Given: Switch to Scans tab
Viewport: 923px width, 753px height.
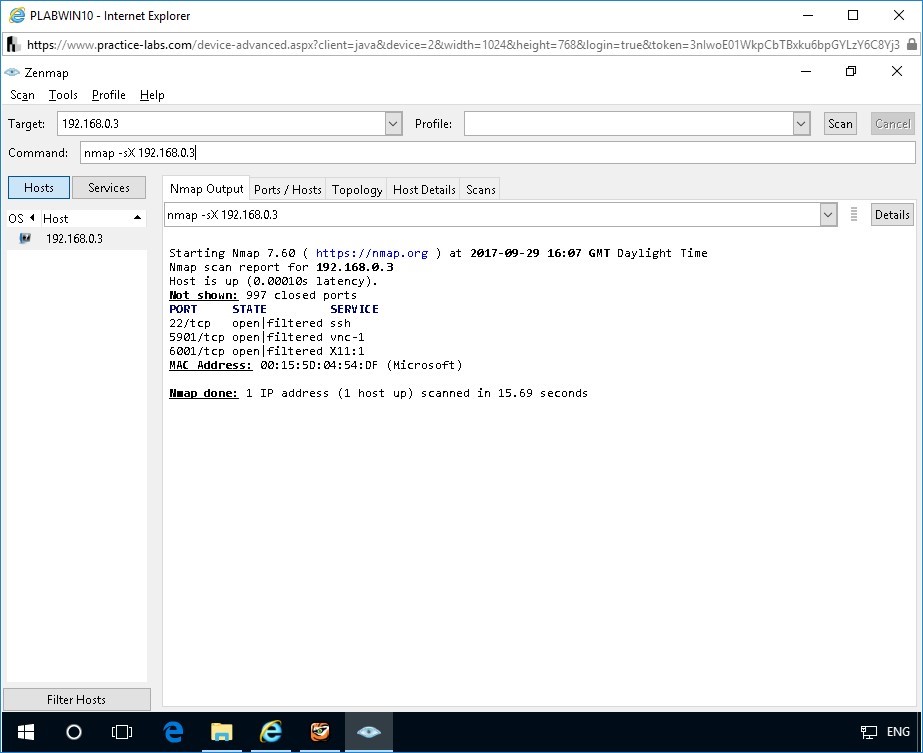Looking at the screenshot, I should (x=480, y=190).
